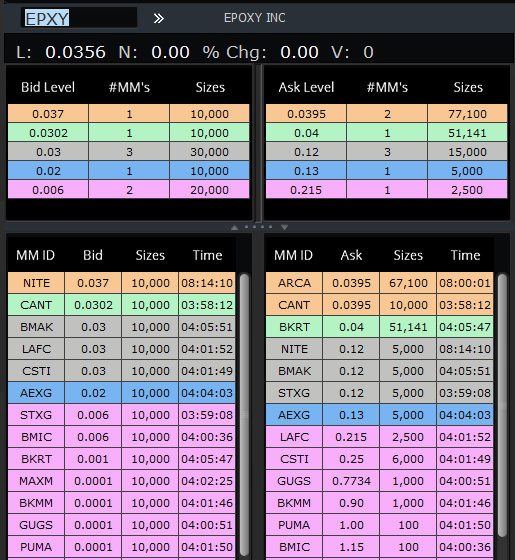Image resolution: width=515 pixels, height=560 pixels.
Task: Click the up arrow on the pane splitter
Action: point(234,227)
